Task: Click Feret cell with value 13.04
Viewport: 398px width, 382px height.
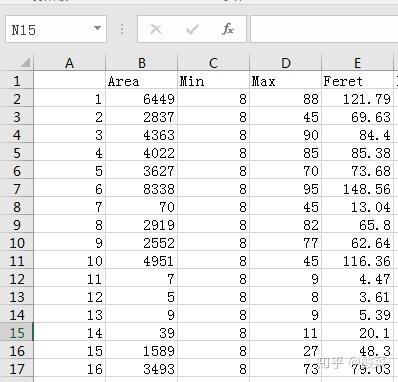Action: pos(358,207)
